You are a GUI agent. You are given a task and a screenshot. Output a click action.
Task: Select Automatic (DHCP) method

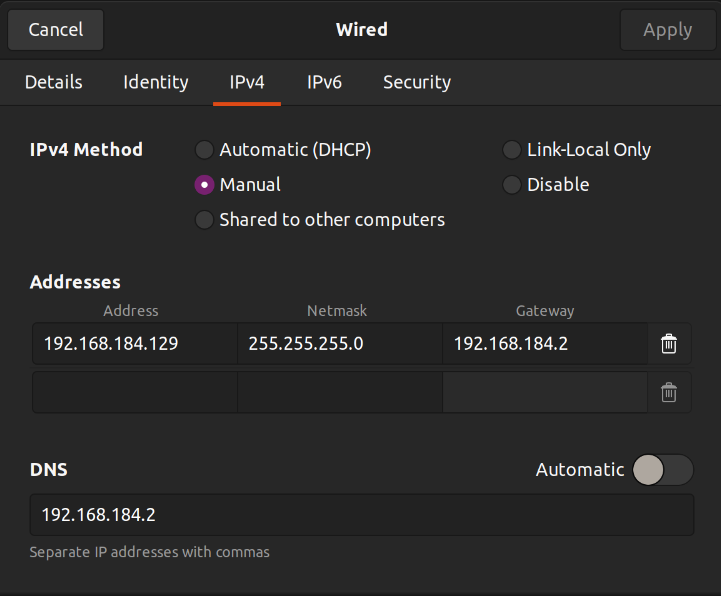[204, 149]
